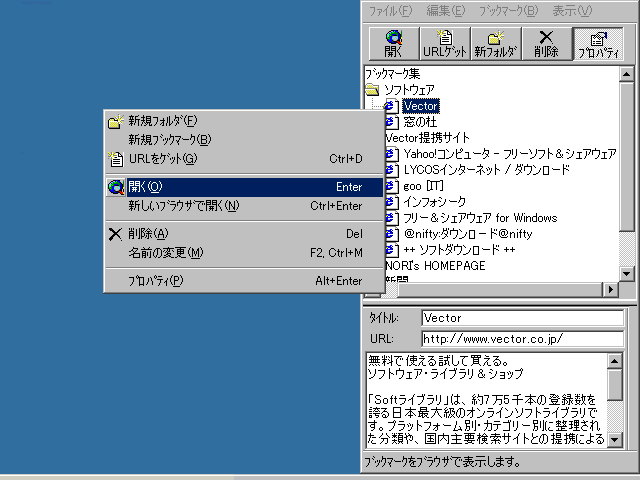This screenshot has height=480, width=640.
Task: Click the page icon beside goo [IT]
Action: (392, 186)
